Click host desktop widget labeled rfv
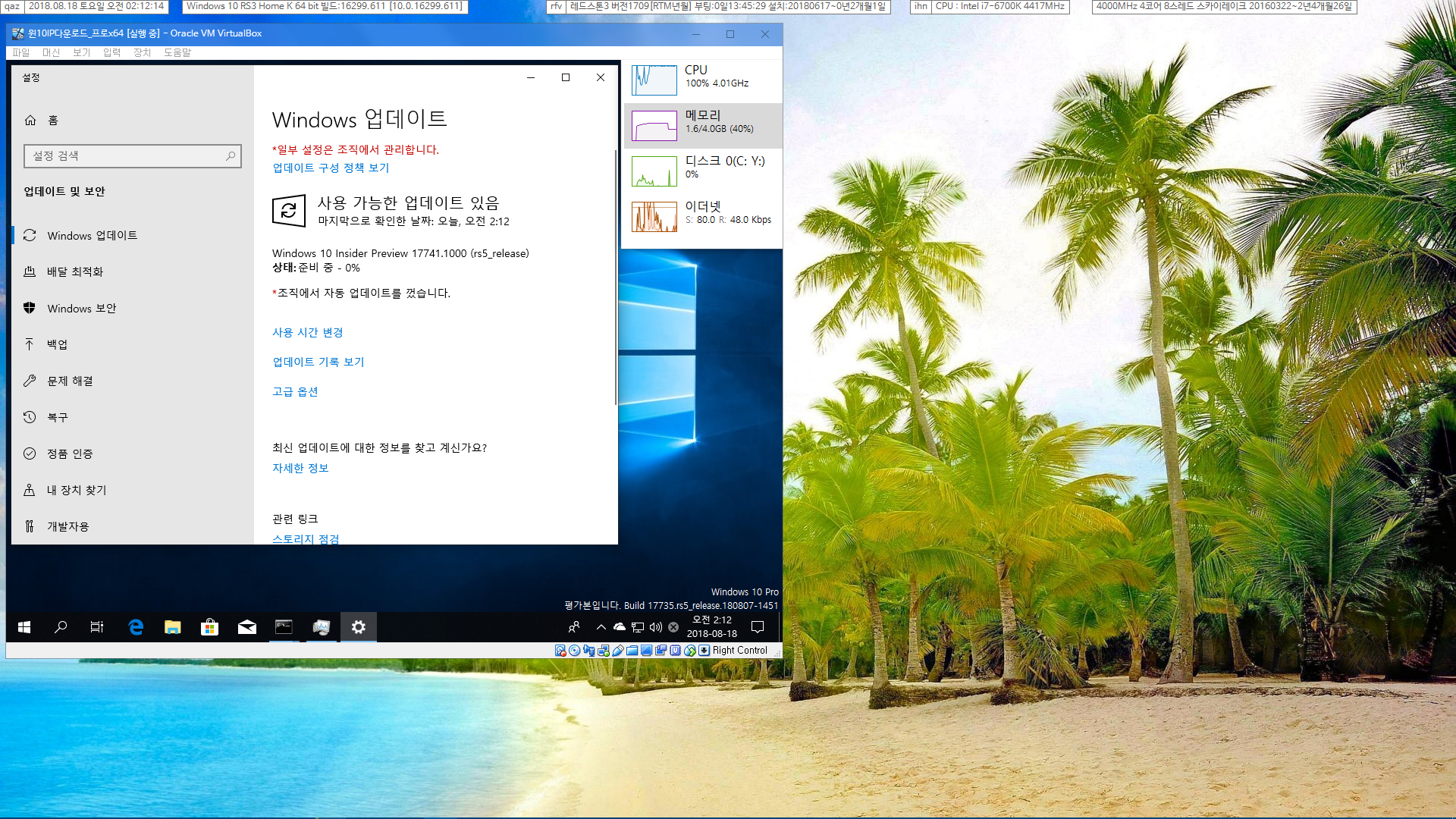Viewport: 1456px width, 819px height. pyautogui.click(x=556, y=6)
